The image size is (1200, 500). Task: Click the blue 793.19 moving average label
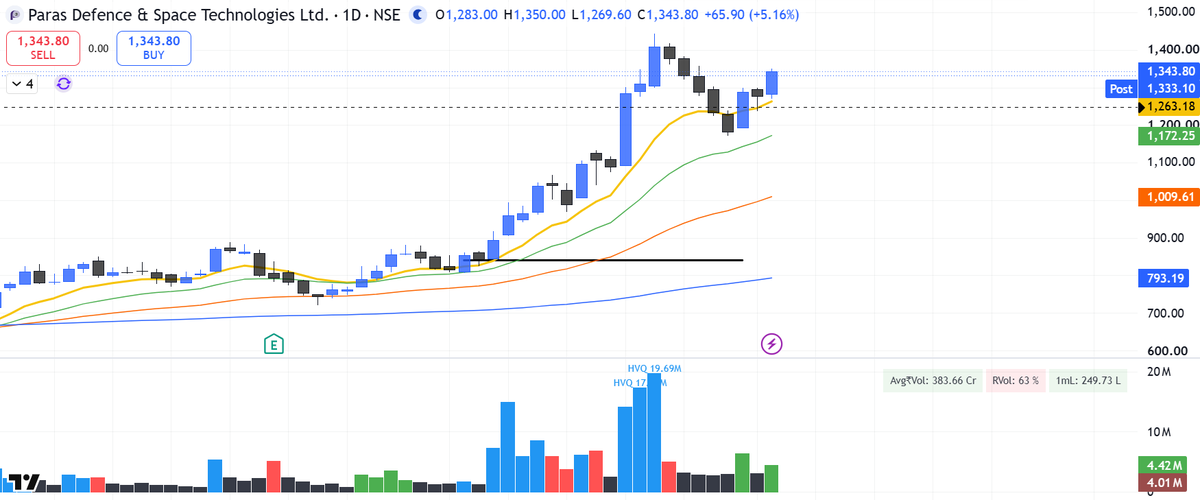(x=1164, y=278)
